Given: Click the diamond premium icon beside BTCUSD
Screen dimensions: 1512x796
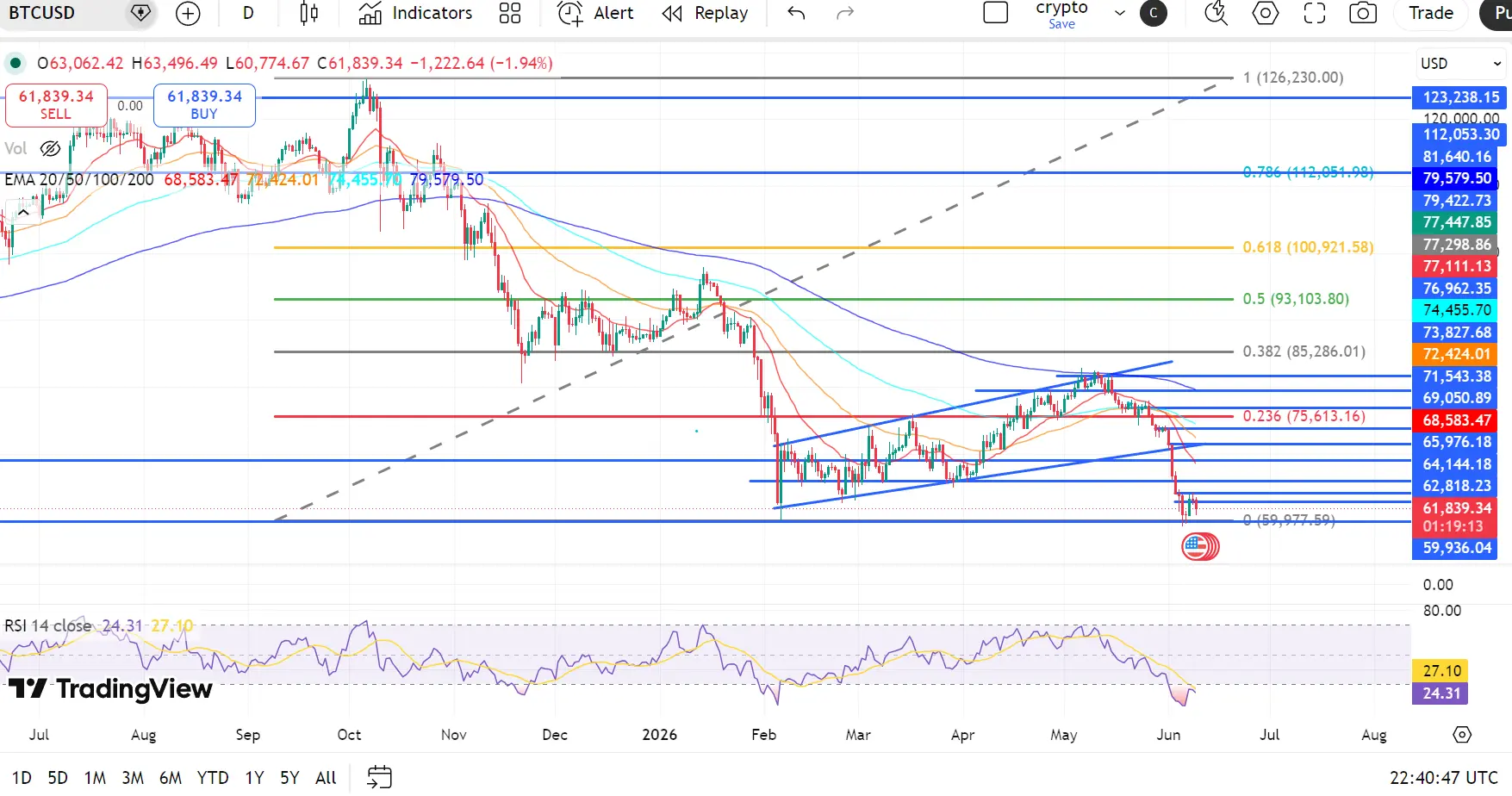Looking at the screenshot, I should point(140,13).
